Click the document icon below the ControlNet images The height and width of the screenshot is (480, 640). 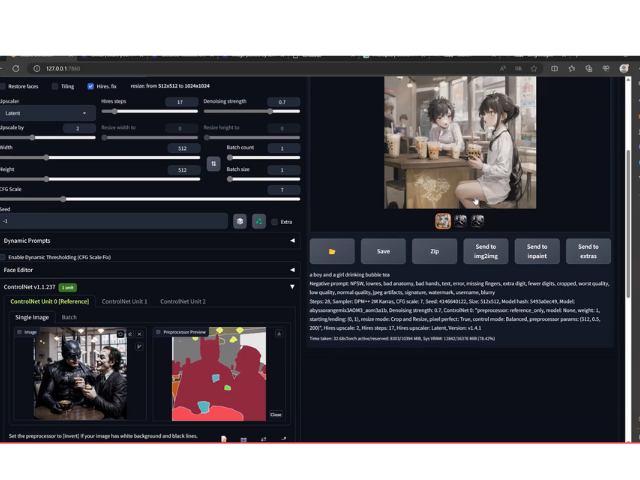(224, 439)
